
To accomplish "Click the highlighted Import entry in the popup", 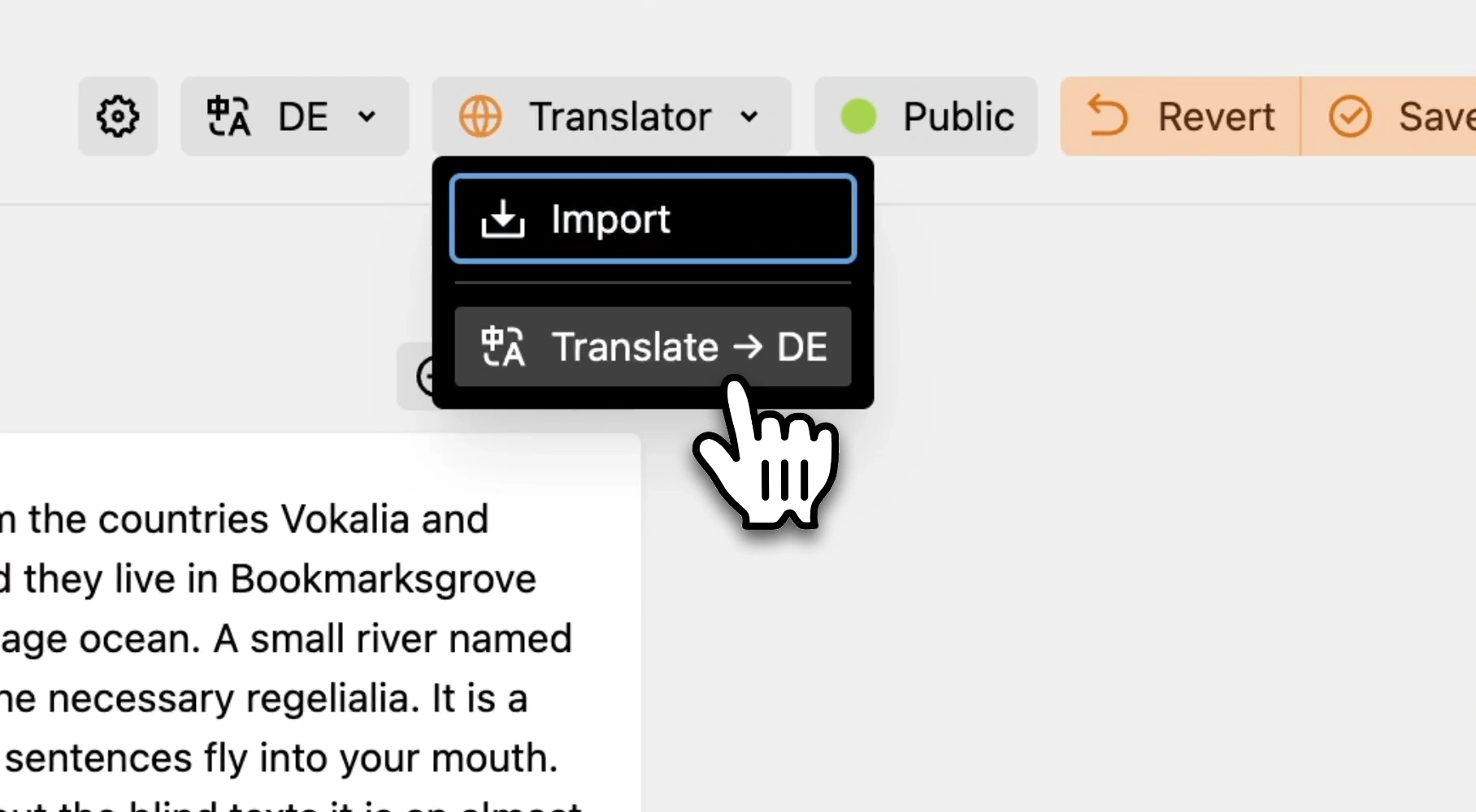I will (x=653, y=219).
